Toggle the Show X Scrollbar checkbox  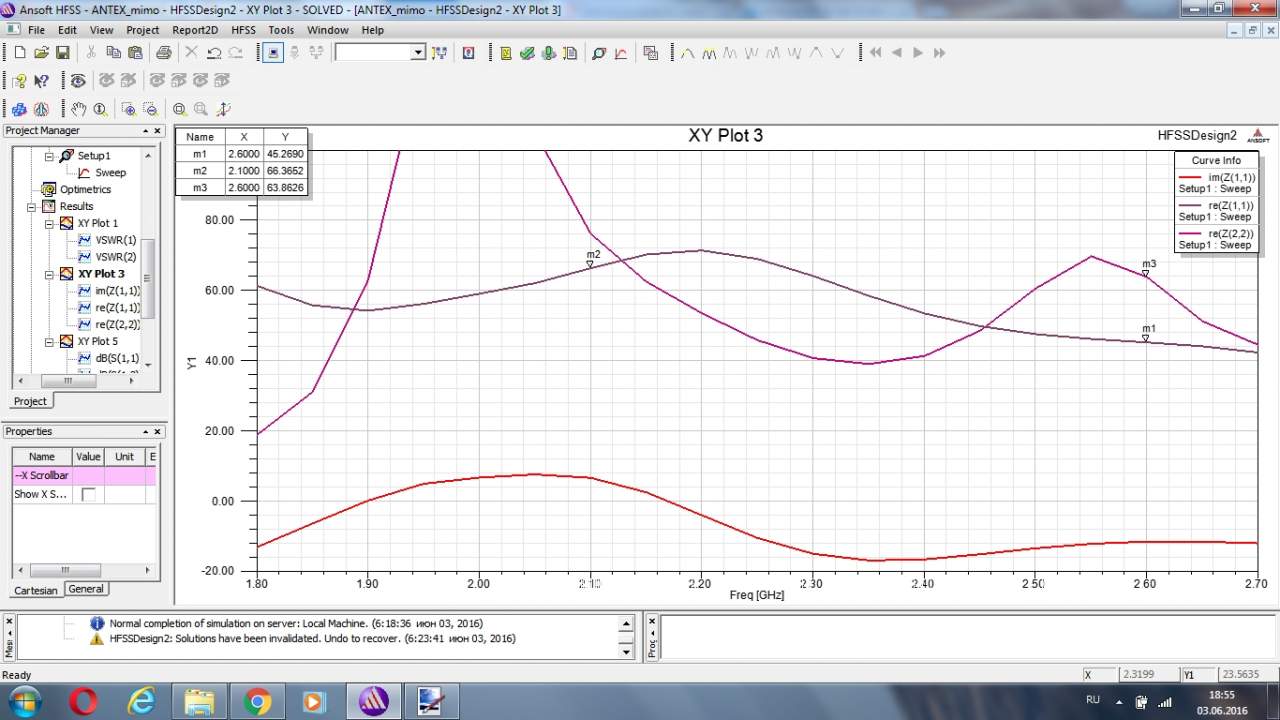tap(88, 495)
